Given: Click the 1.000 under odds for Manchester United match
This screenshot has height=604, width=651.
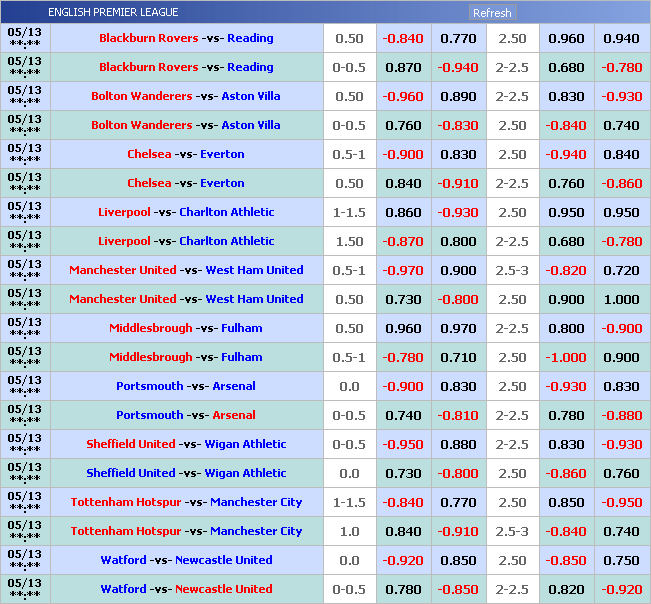Looking at the screenshot, I should click(621, 300).
